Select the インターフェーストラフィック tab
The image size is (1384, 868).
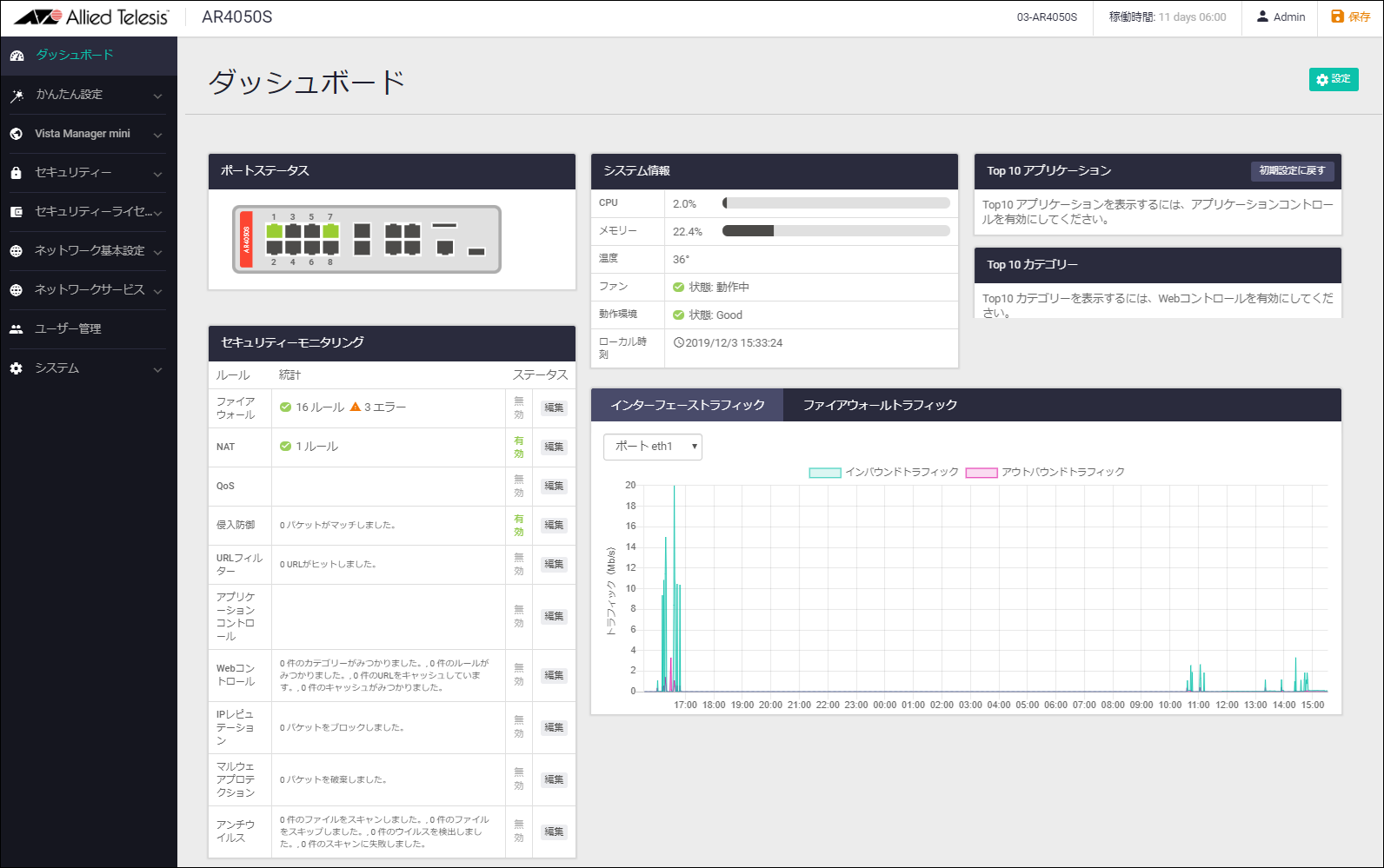[x=687, y=405]
